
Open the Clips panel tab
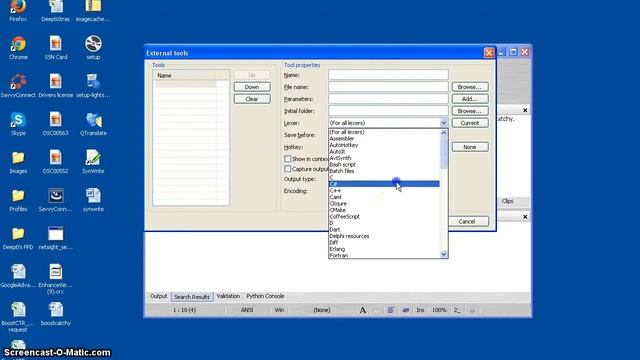(508, 201)
